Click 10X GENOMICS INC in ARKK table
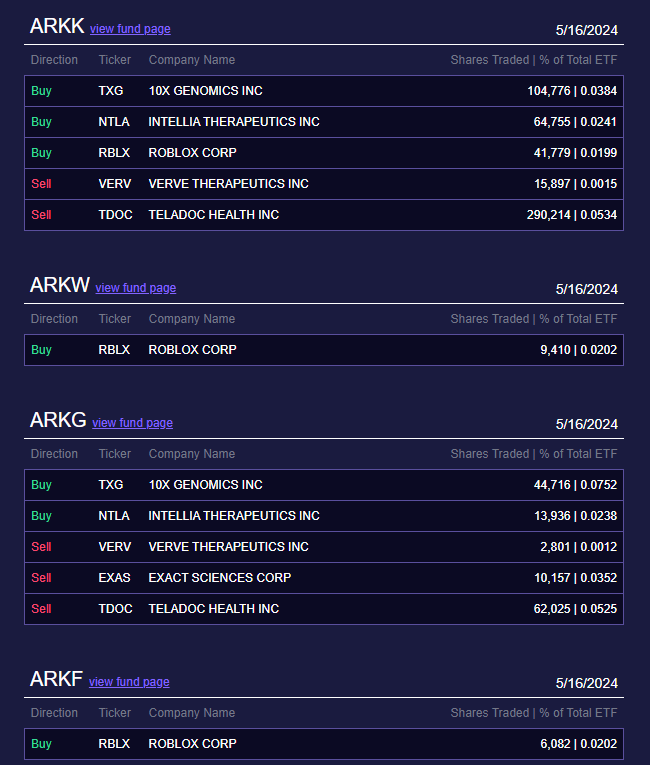This screenshot has height=765, width=650. click(205, 91)
